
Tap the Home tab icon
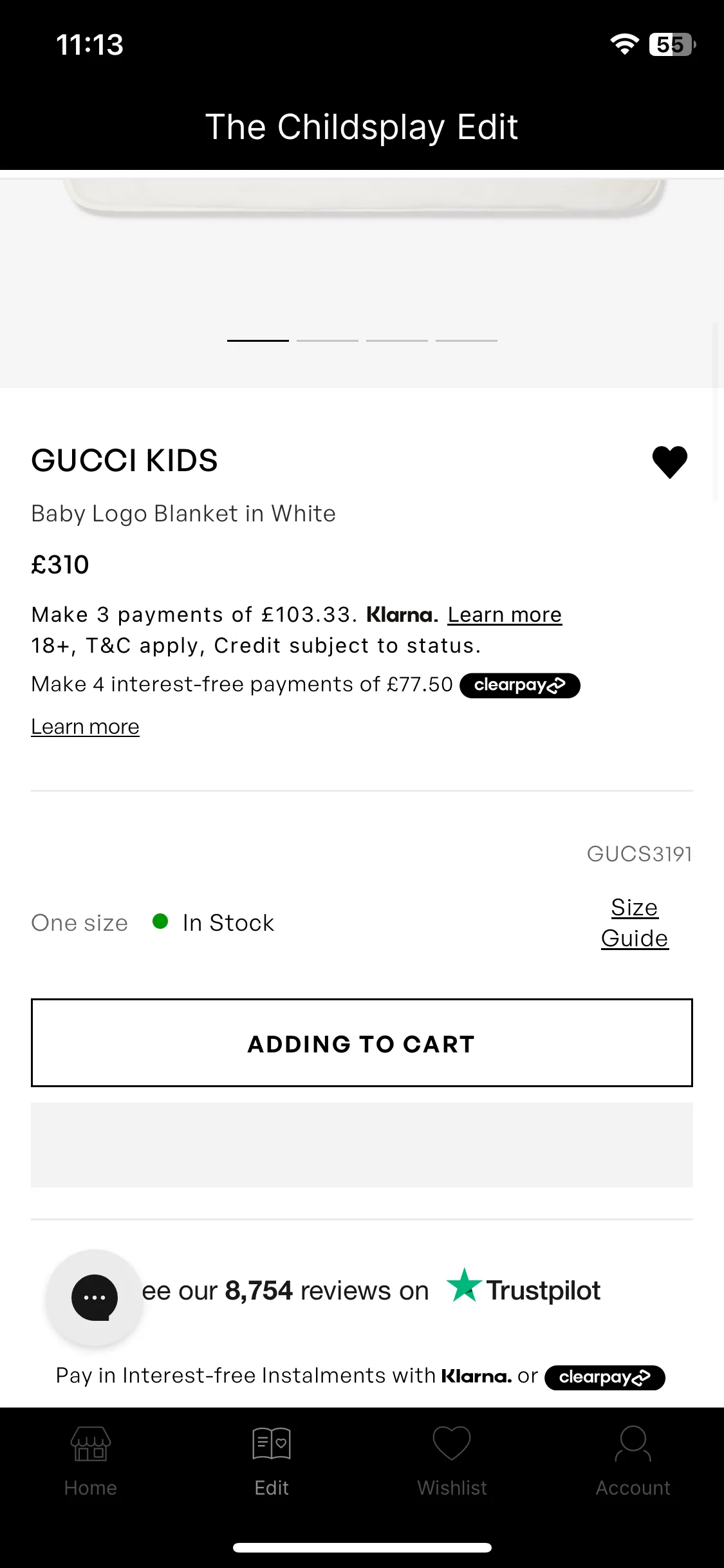pyautogui.click(x=91, y=1443)
